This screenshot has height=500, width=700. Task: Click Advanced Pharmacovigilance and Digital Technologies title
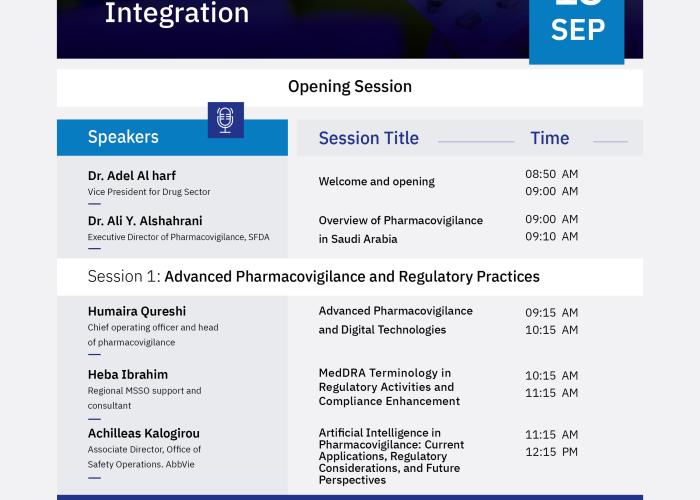396,321
